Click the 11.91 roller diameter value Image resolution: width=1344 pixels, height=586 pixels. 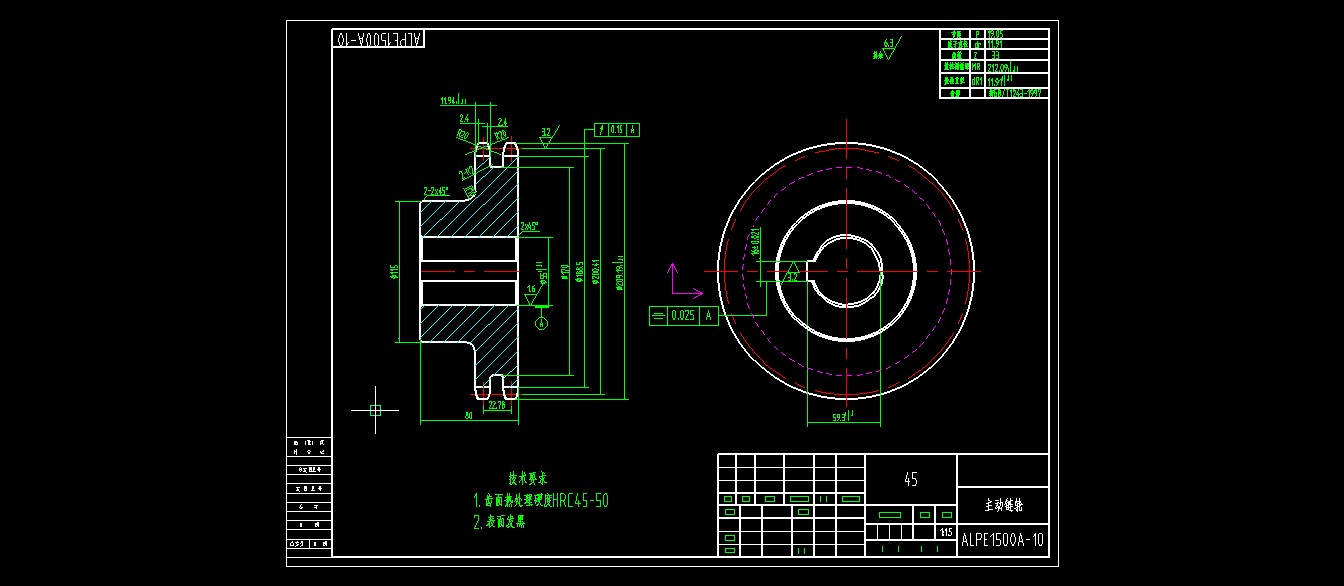coord(995,44)
